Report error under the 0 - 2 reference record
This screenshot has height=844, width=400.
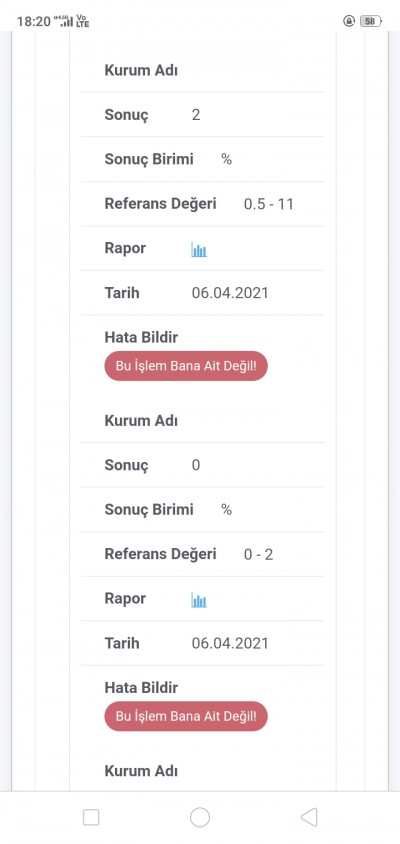(186, 716)
